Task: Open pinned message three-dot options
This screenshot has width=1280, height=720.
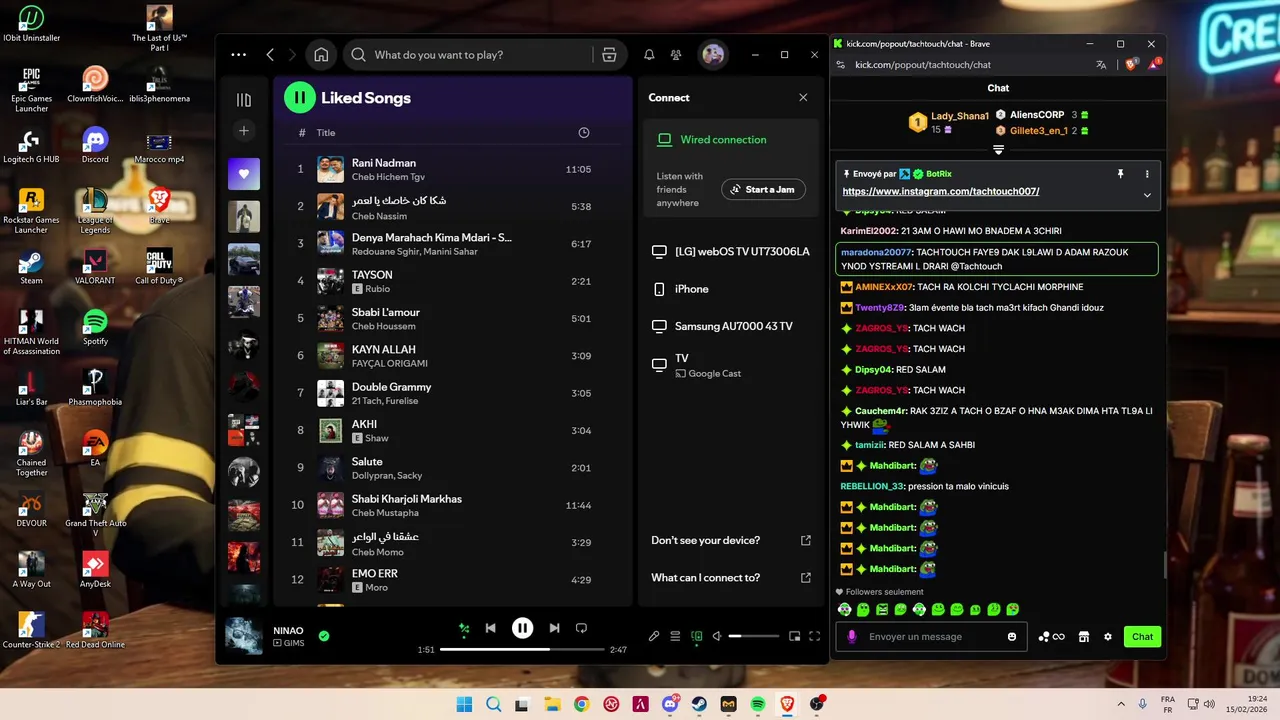Action: click(x=1147, y=174)
